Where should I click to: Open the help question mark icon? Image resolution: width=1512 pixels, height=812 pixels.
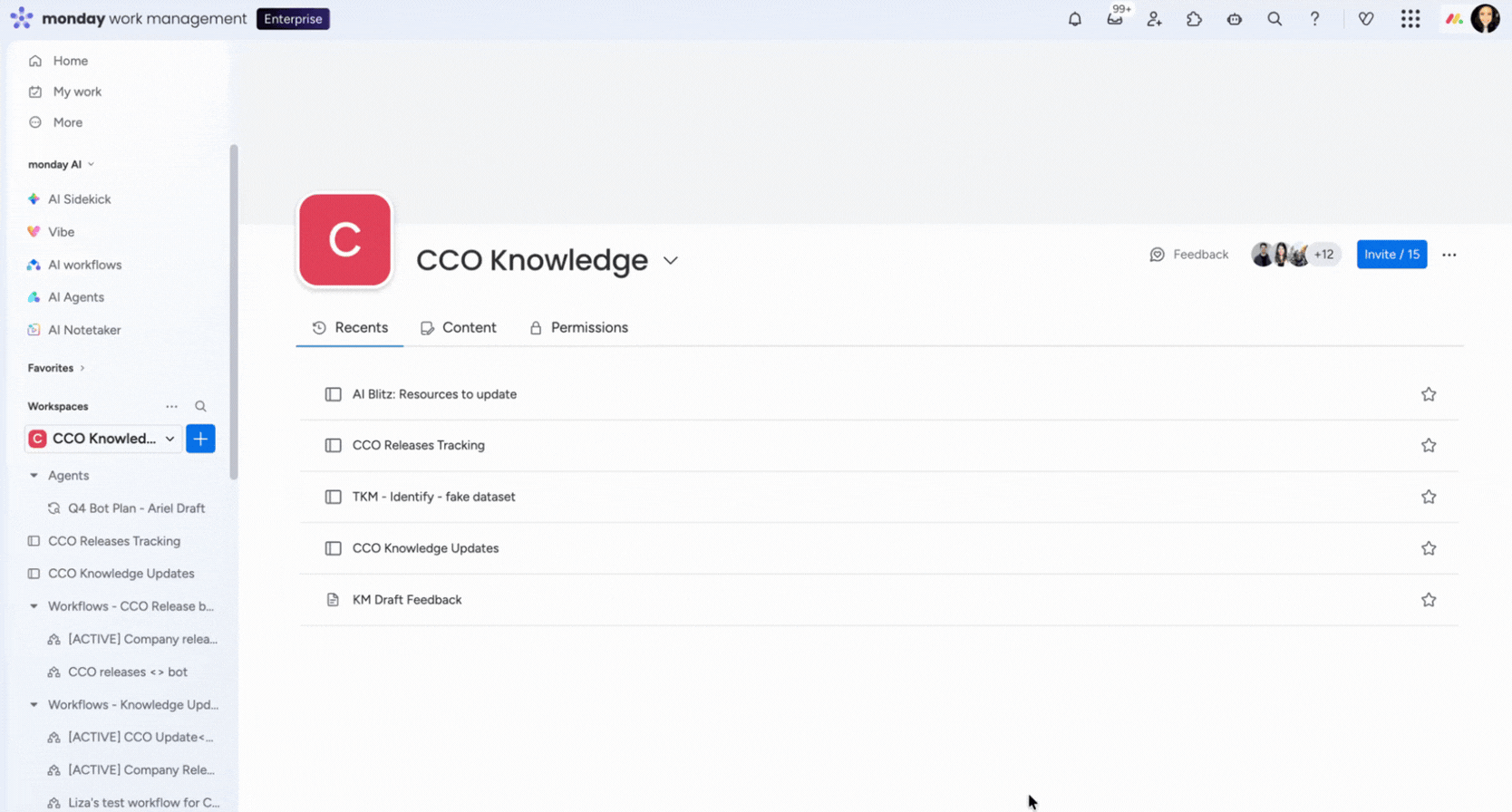[1314, 19]
